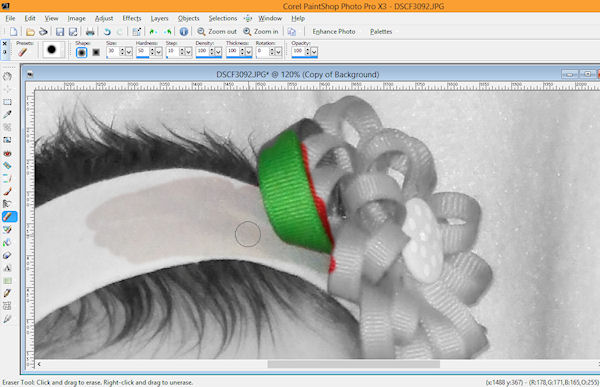Select the Crop tool
600x387 pixels.
point(7,127)
